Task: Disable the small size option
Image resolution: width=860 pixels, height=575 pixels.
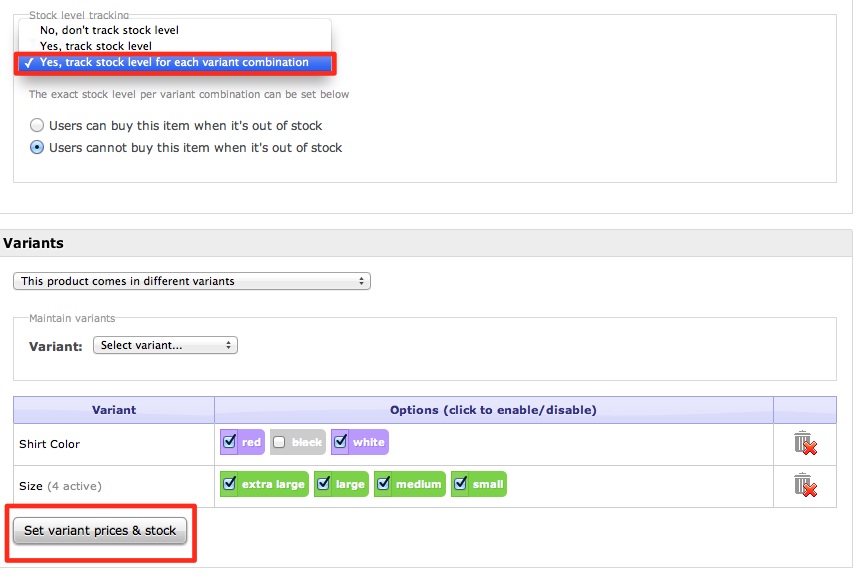Action: (461, 483)
